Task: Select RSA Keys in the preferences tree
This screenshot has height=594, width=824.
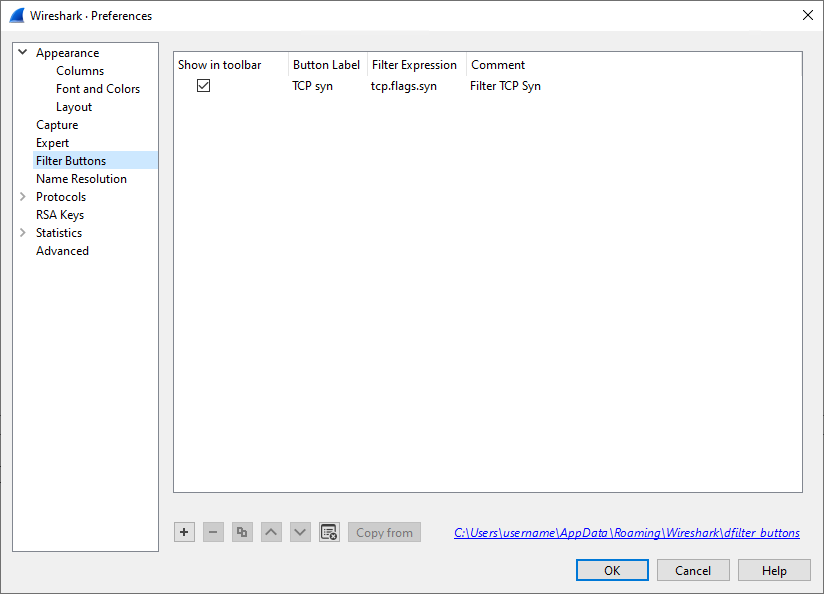Action: [60, 215]
